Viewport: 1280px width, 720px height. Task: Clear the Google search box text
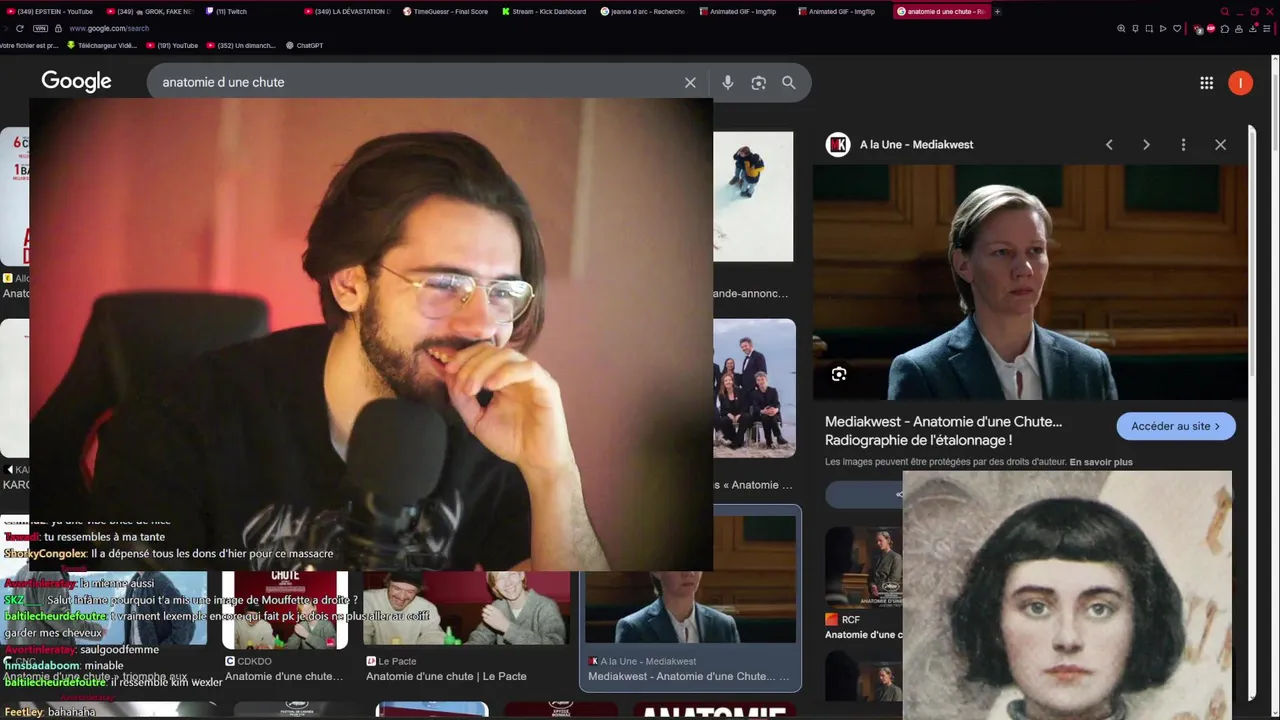coord(690,83)
